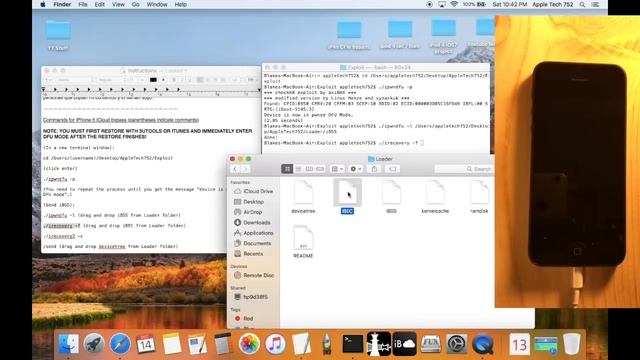Image resolution: width=640 pixels, height=360 pixels.
Task: Open the iB cloud app in Dock
Action: tap(404, 344)
